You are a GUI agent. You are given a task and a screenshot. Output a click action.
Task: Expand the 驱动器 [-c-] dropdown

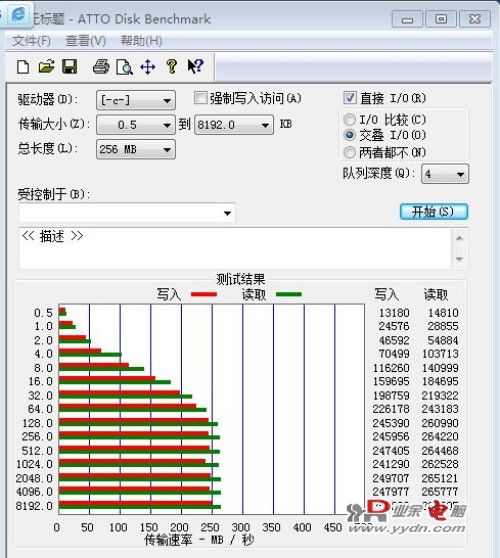coord(136,100)
